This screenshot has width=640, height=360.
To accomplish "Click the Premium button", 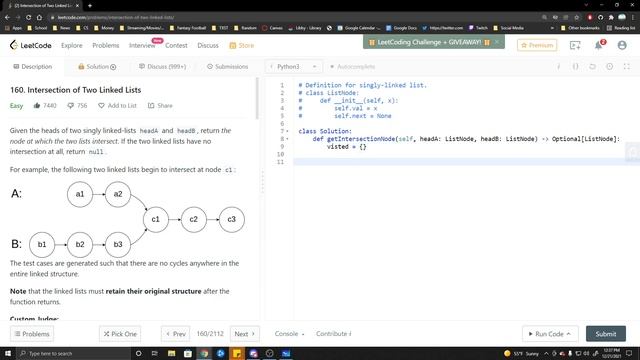I will pyautogui.click(x=537, y=45).
